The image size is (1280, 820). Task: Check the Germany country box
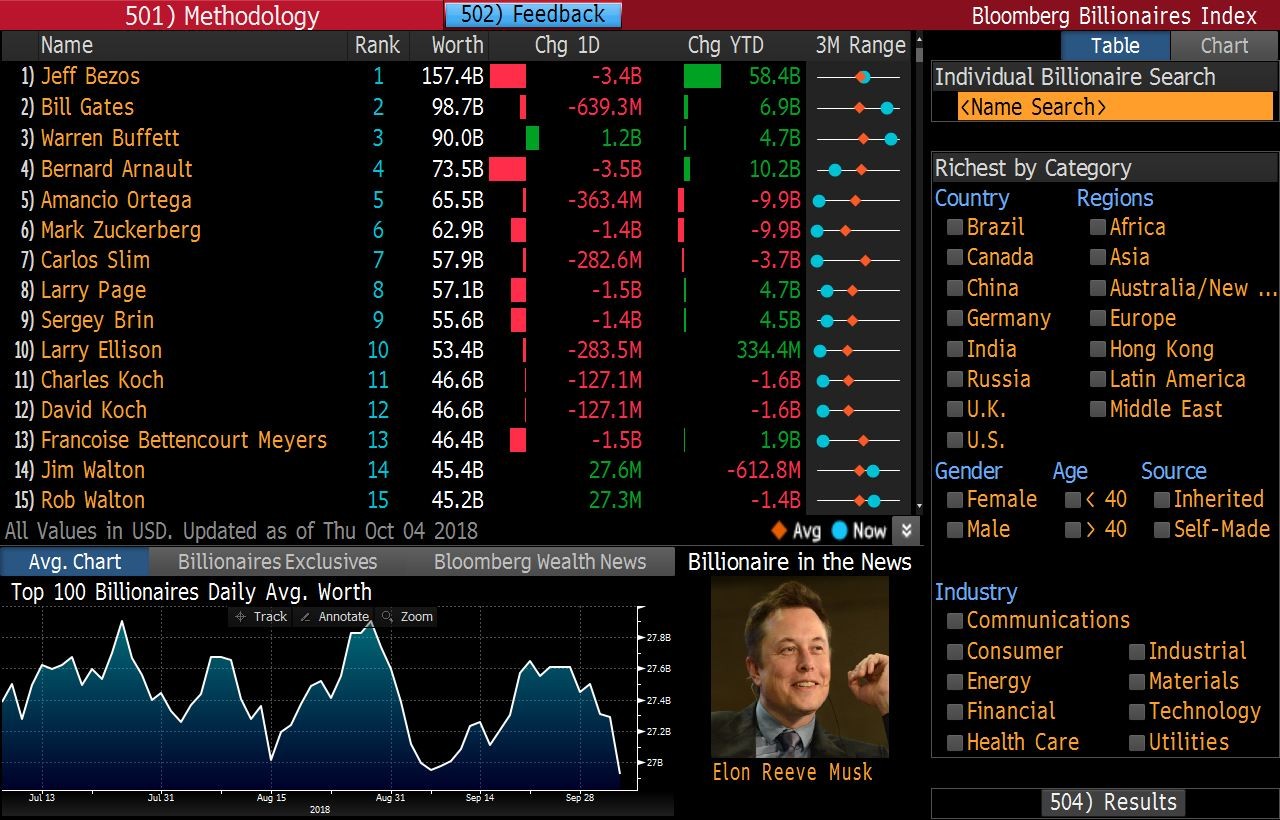point(955,319)
